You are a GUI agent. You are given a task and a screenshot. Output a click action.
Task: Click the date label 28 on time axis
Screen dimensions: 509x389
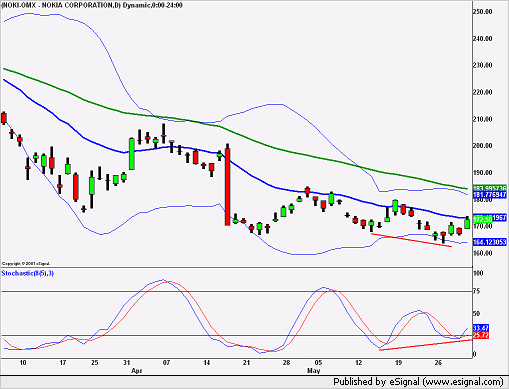pyautogui.click(x=286, y=363)
